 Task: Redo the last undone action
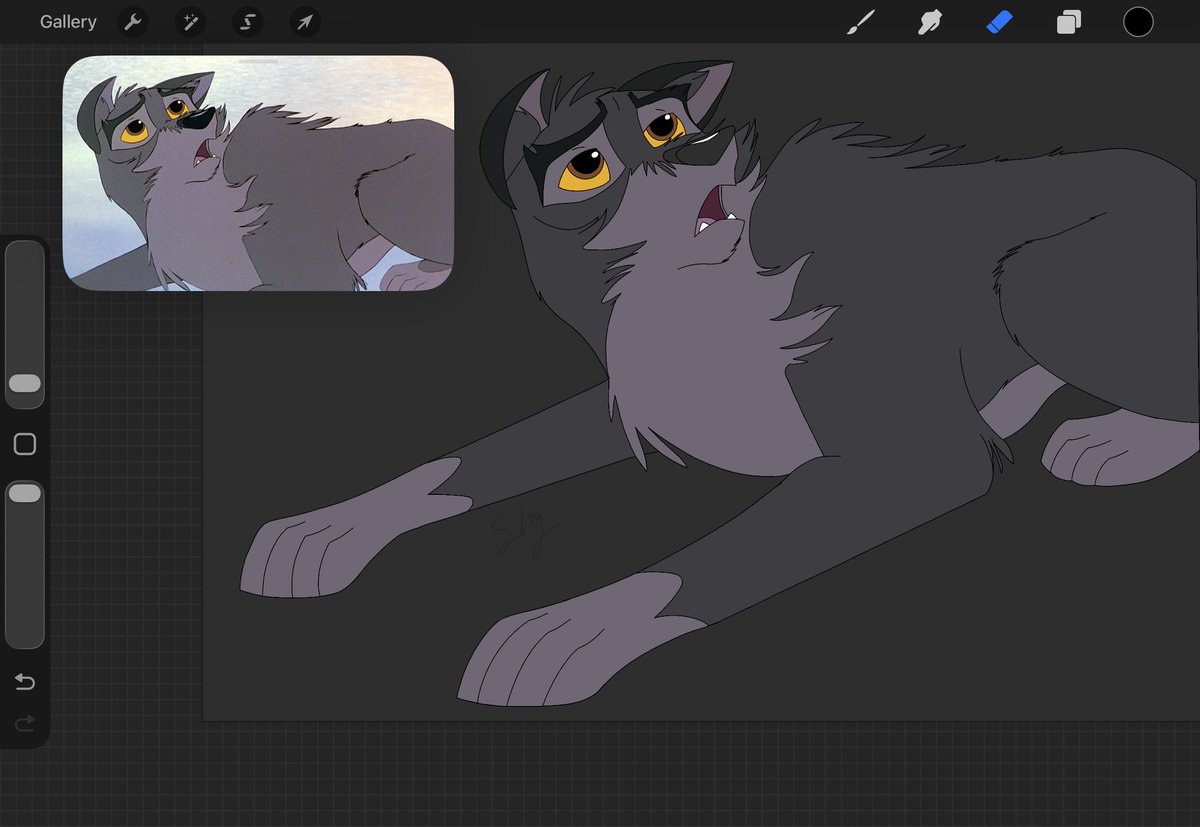point(25,723)
